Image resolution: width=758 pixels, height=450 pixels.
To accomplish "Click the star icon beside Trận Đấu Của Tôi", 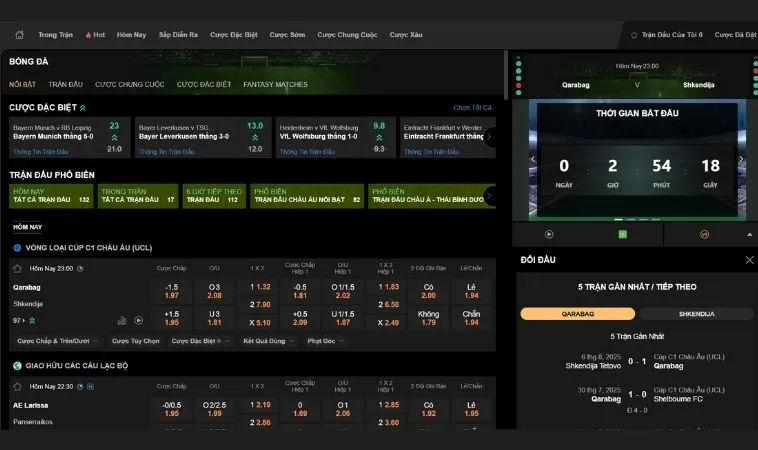I will click(634, 35).
